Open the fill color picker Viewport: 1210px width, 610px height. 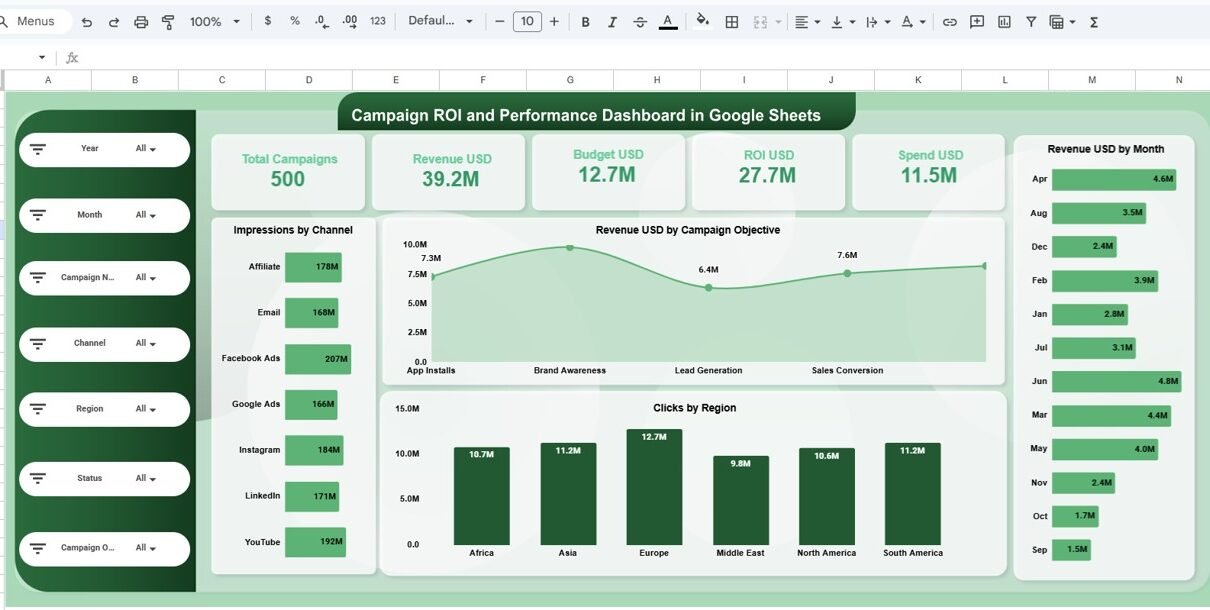point(702,22)
